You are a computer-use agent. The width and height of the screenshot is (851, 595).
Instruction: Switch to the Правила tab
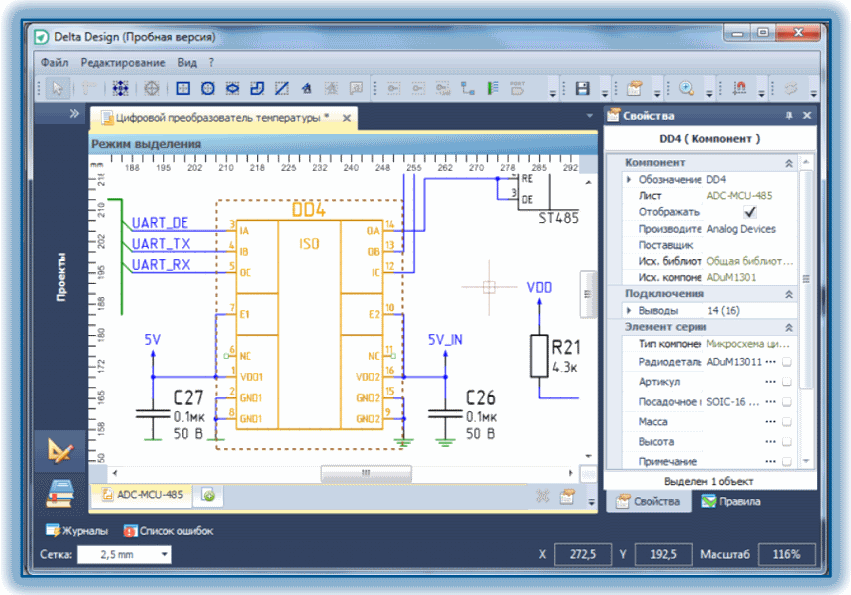[x=731, y=502]
